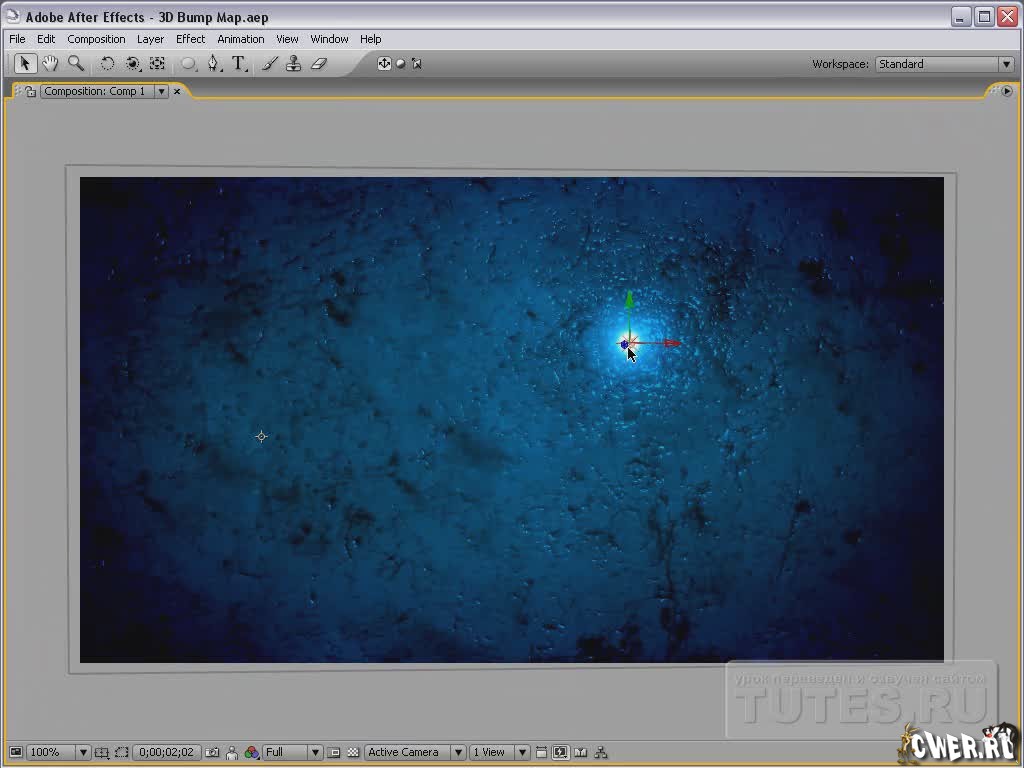Open the Active Camera view dropdown

click(415, 752)
